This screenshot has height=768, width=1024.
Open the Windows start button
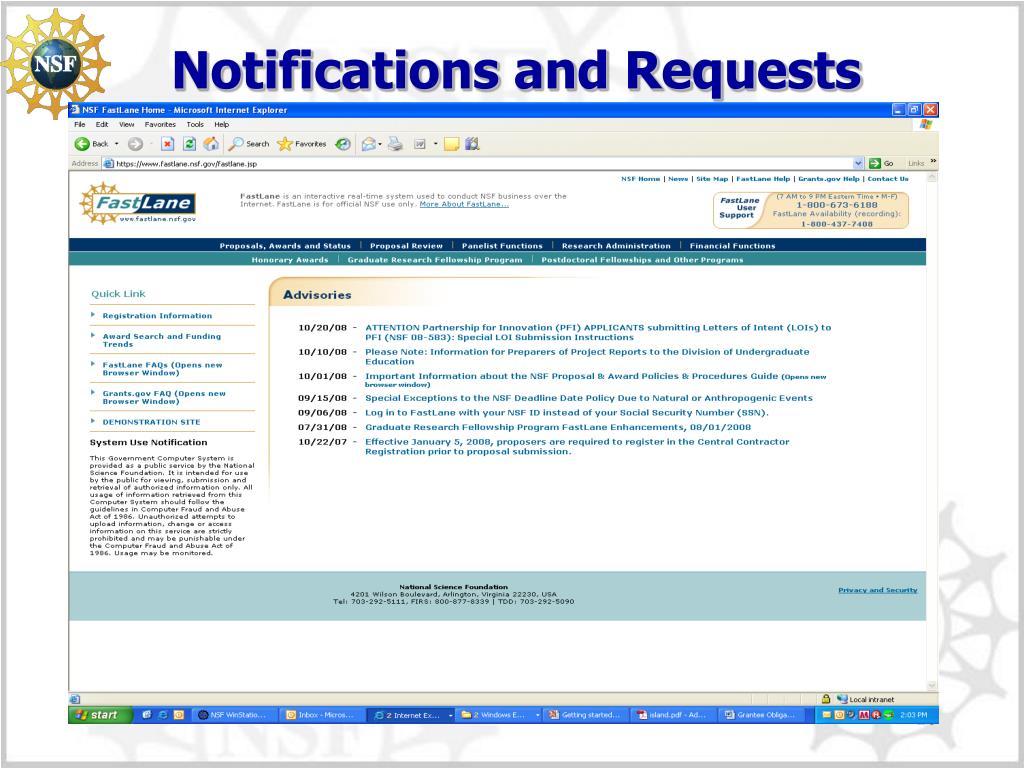pos(100,715)
